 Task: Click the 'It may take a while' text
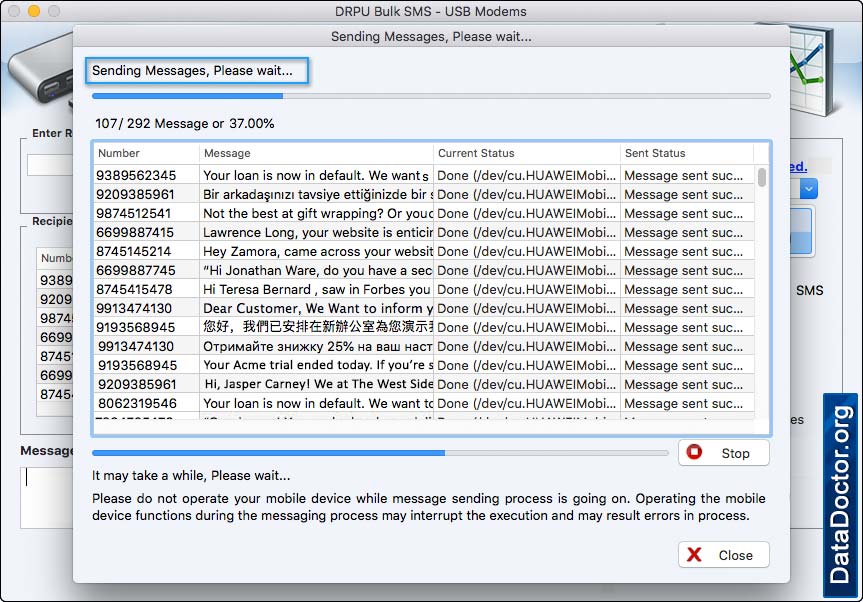(x=191, y=475)
